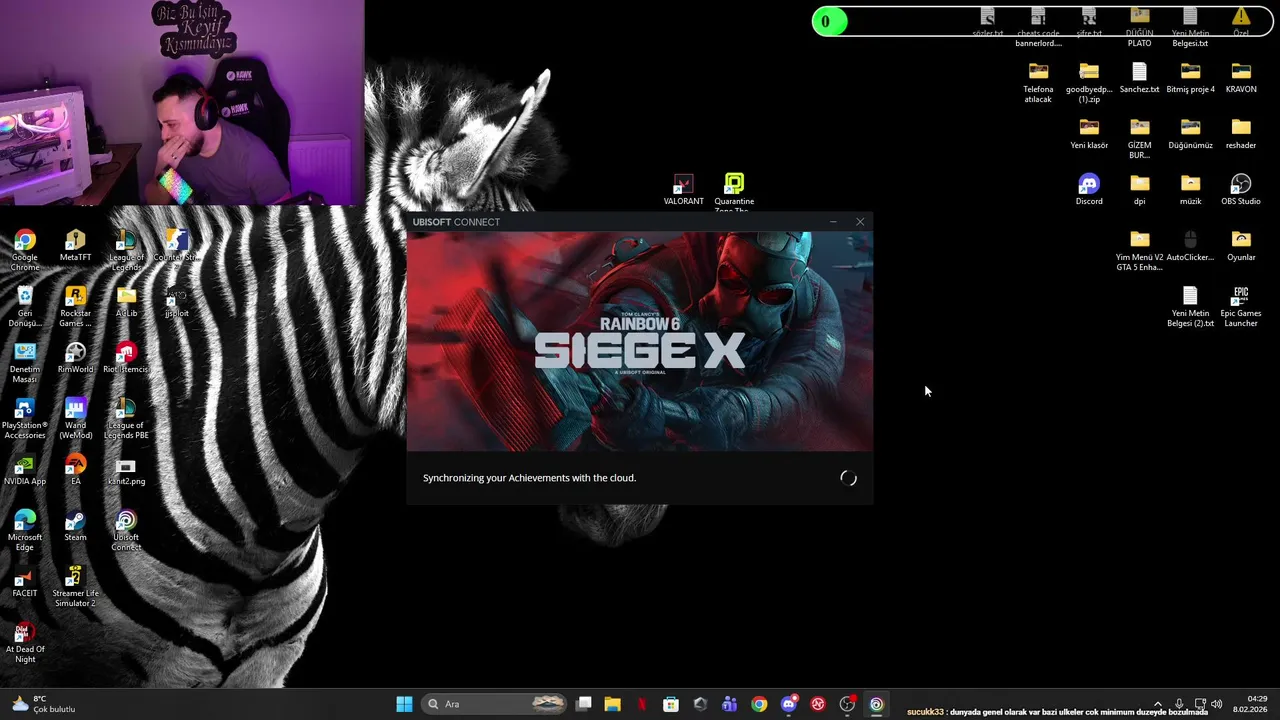The height and width of the screenshot is (720, 1280).
Task: Select the EA app desktop icon
Action: click(75, 470)
